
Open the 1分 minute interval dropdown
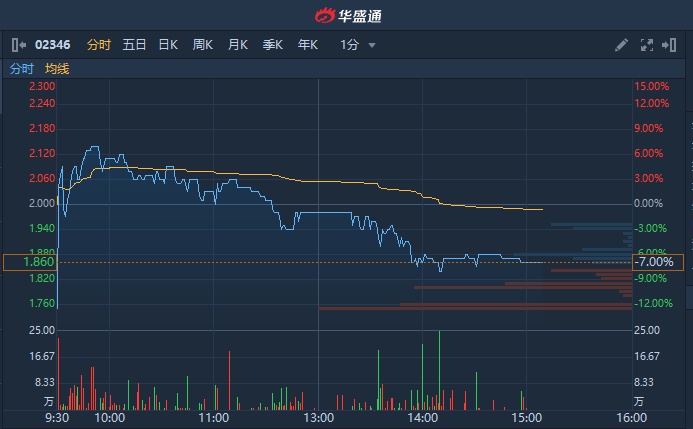coord(349,45)
